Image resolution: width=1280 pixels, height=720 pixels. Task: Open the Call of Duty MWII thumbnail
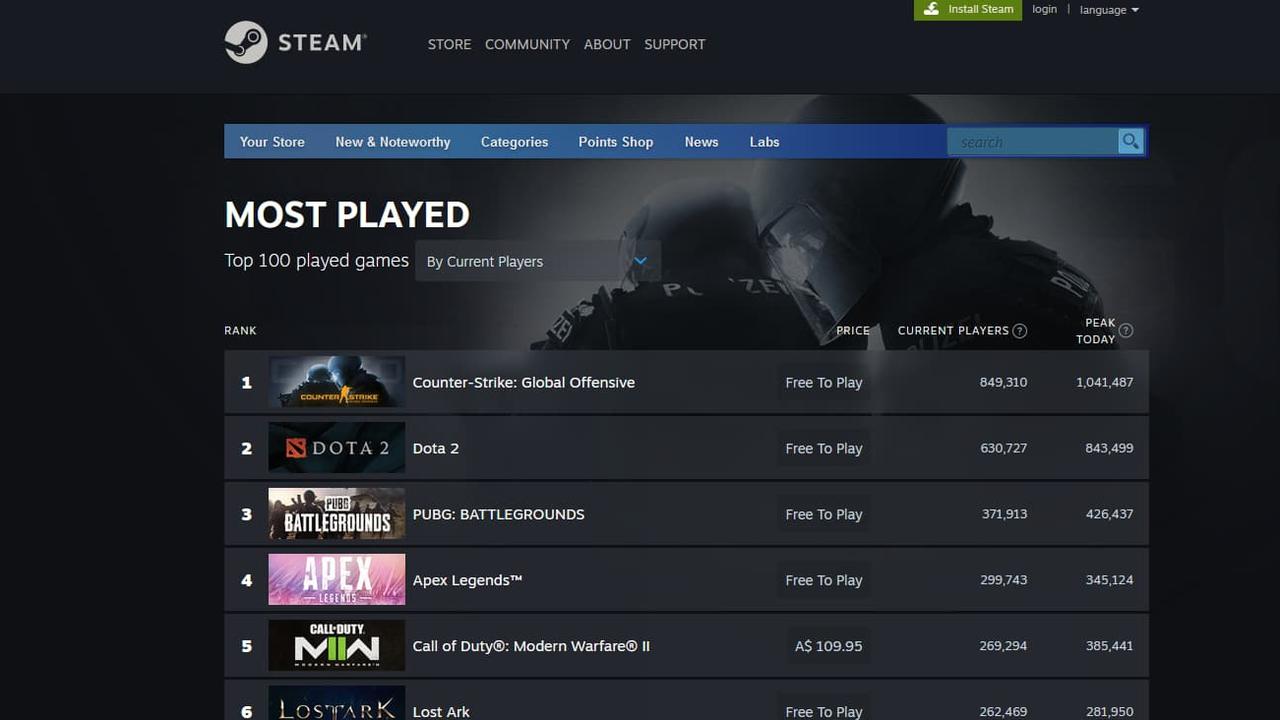point(337,646)
